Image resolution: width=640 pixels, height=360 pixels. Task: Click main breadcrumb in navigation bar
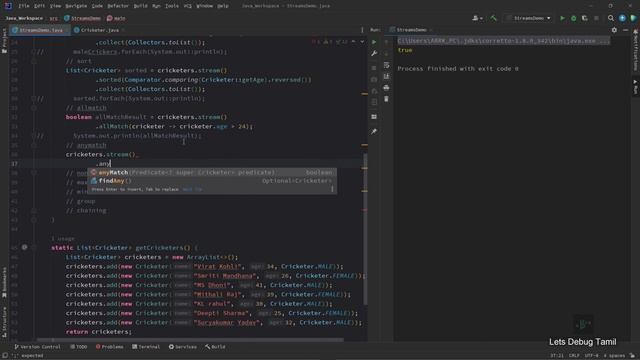116,18
